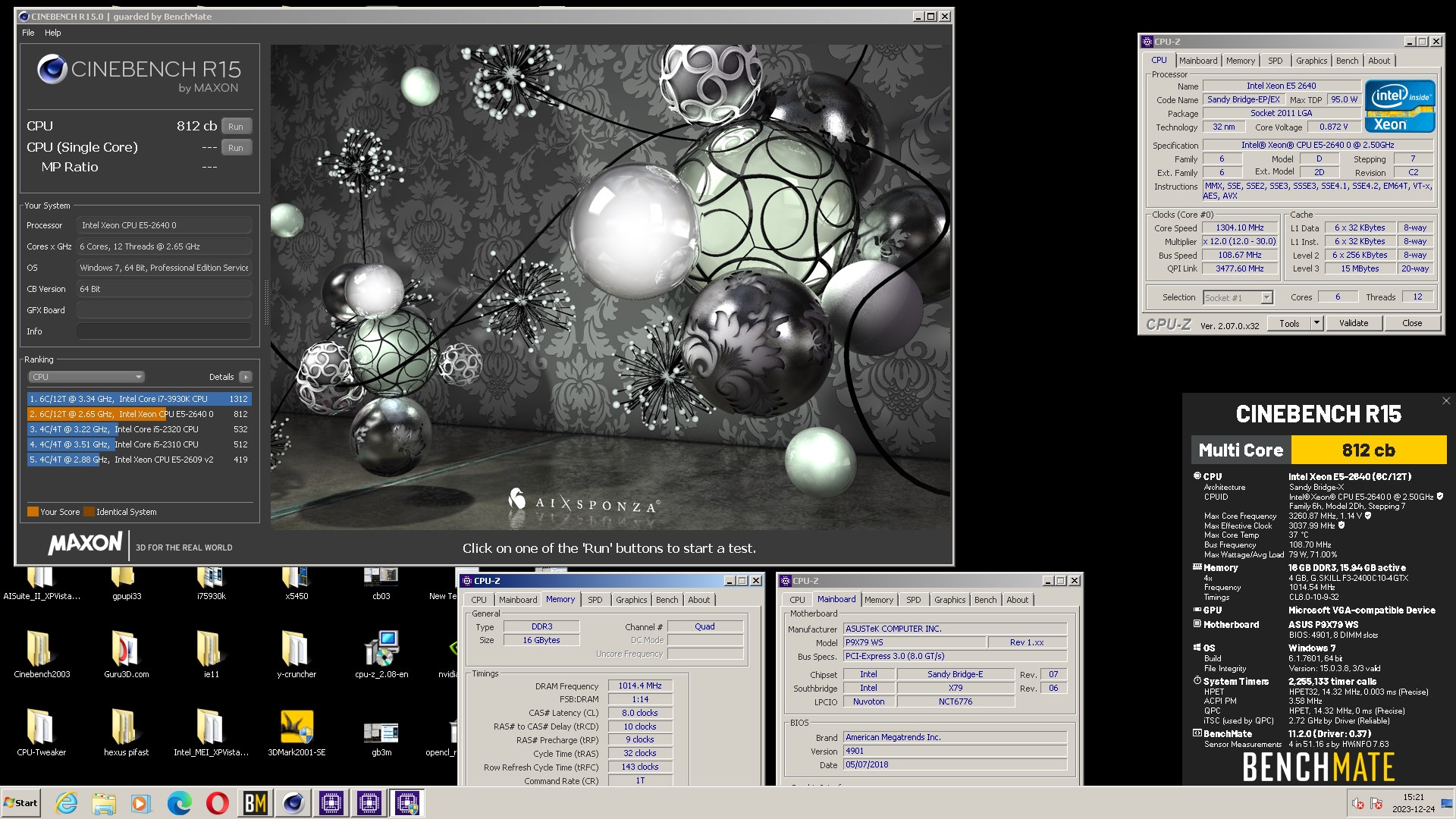Open the cb03 desktop icon

(381, 582)
